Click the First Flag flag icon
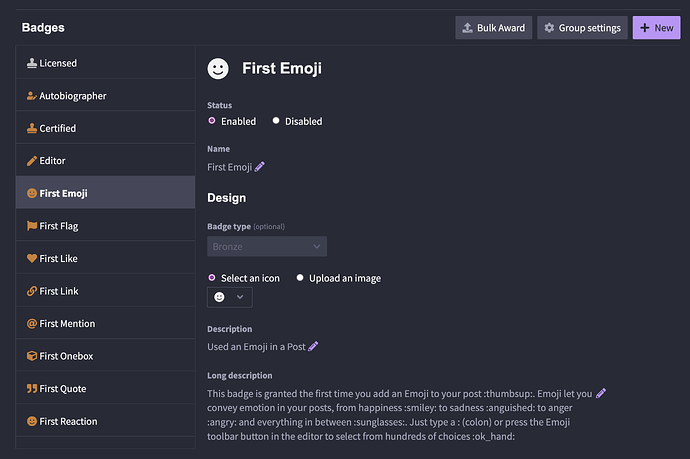 [x=32, y=226]
